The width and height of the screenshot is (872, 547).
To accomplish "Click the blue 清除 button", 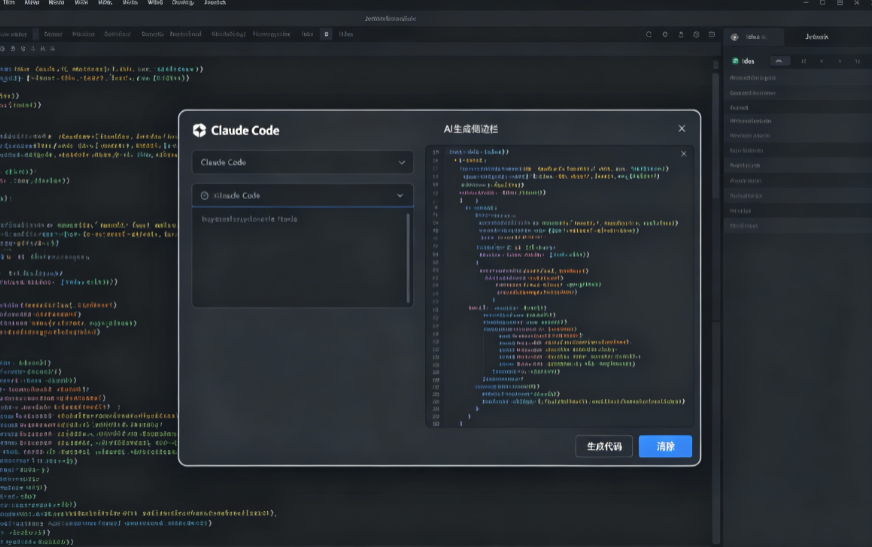I will coord(665,446).
